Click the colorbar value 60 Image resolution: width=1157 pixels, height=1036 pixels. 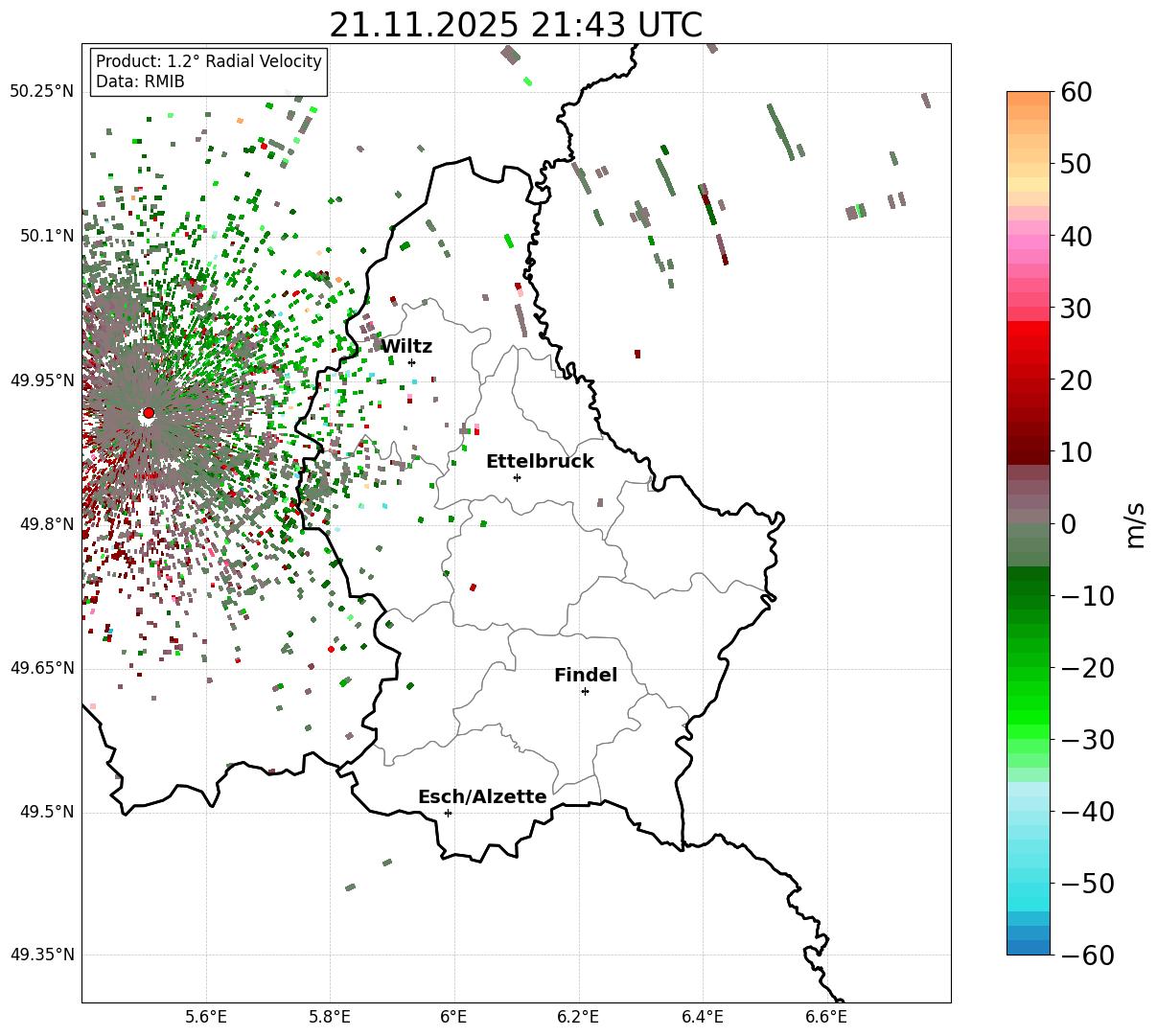coord(1075,92)
